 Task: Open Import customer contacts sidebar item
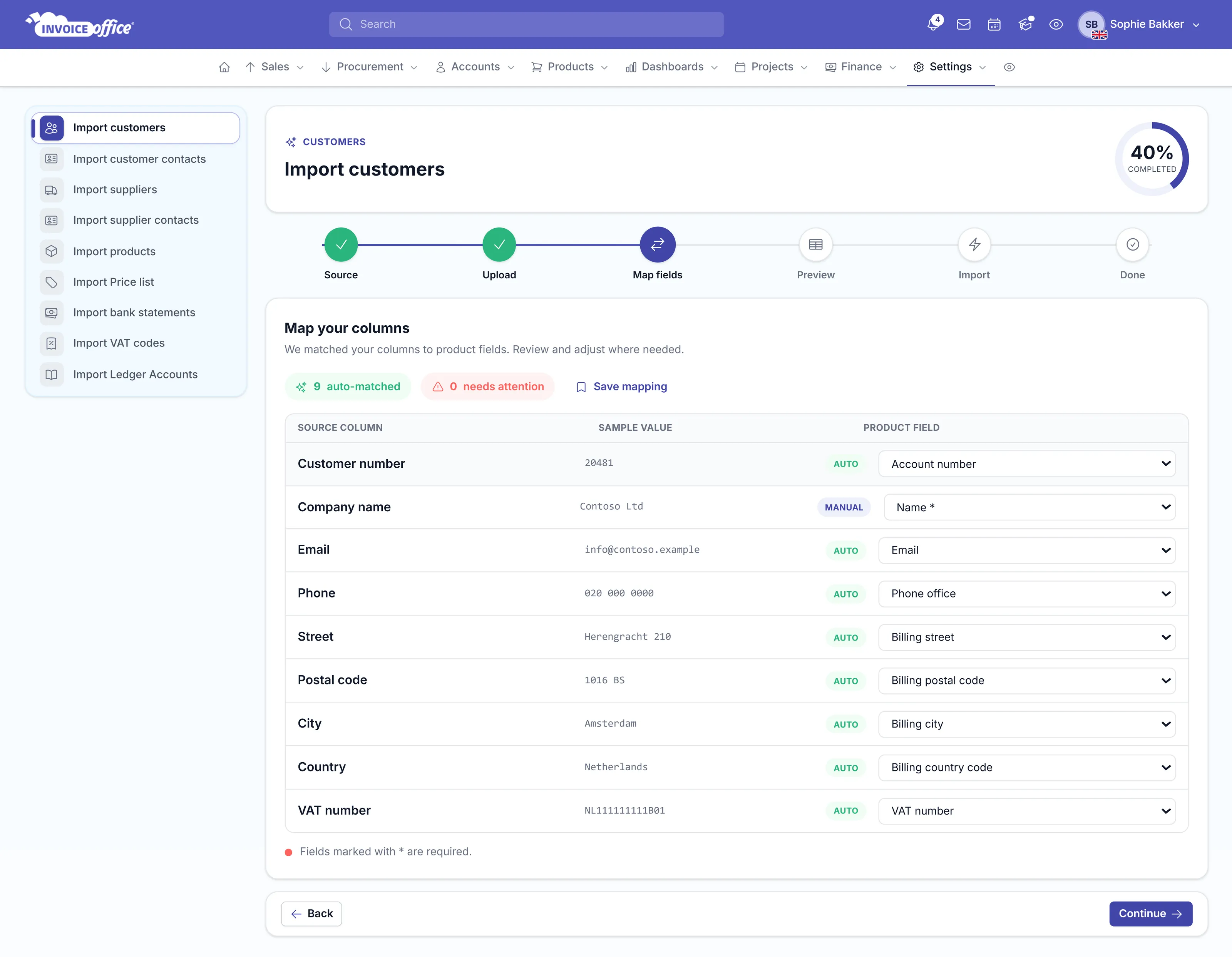(x=136, y=159)
